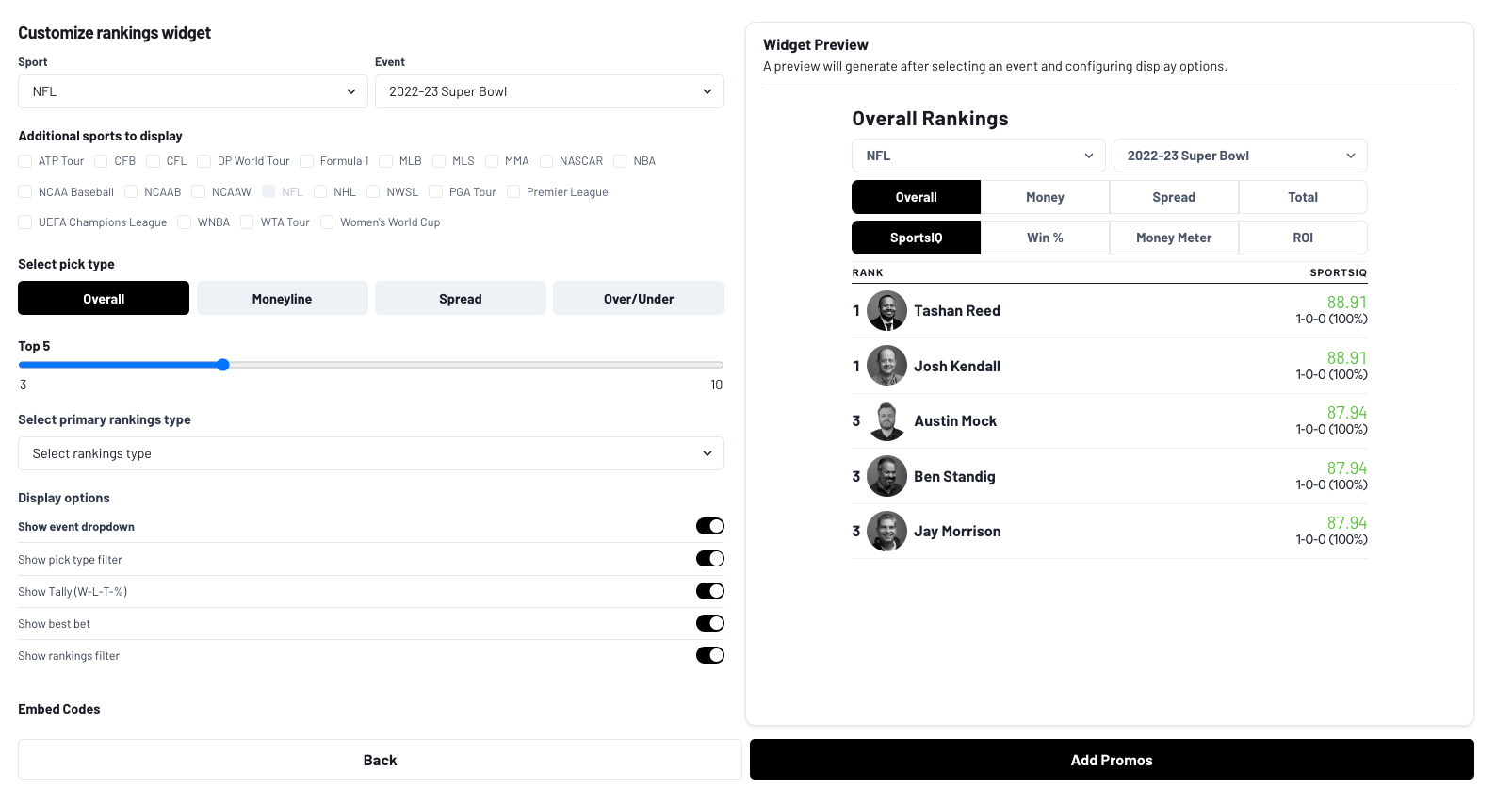Switch to the Spread tab in preview
Image resolution: width=1512 pixels, height=788 pixels.
tap(1174, 197)
